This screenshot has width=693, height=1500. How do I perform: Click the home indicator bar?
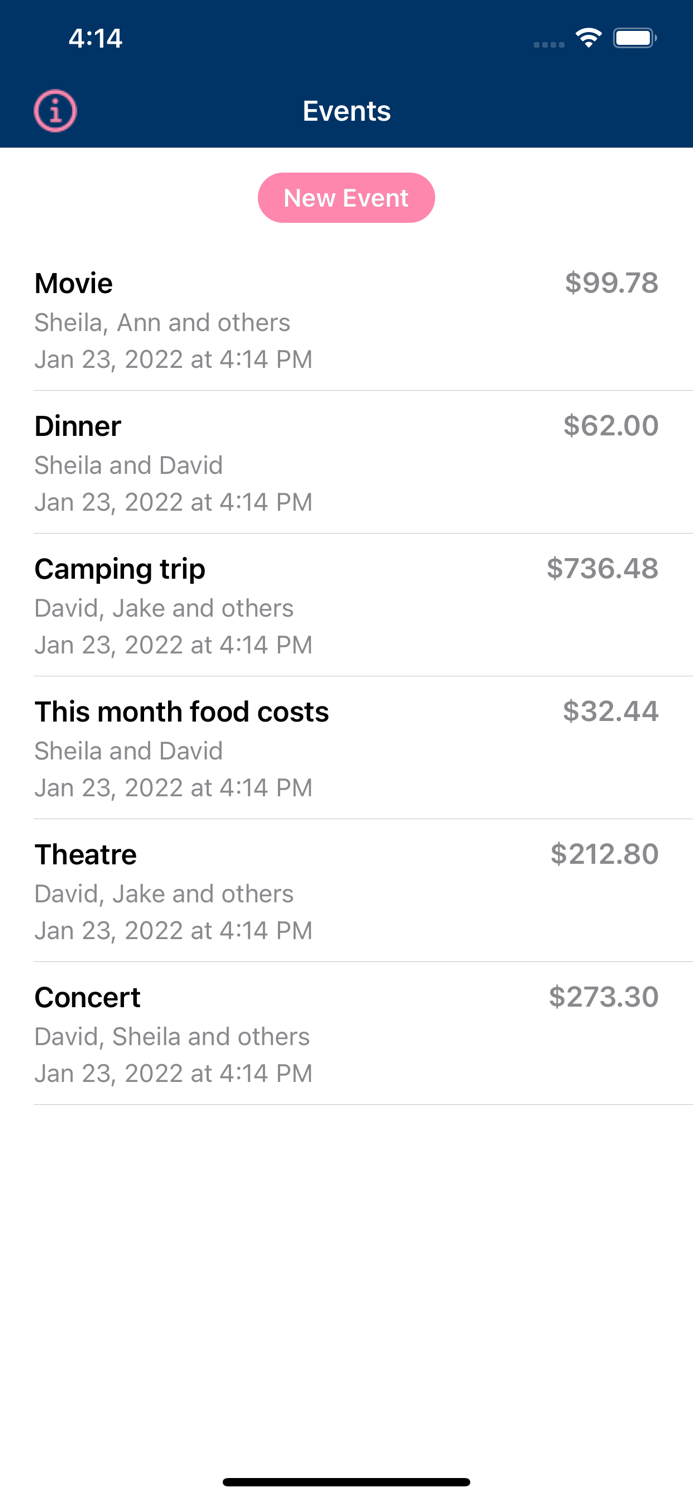[x=346, y=1481]
